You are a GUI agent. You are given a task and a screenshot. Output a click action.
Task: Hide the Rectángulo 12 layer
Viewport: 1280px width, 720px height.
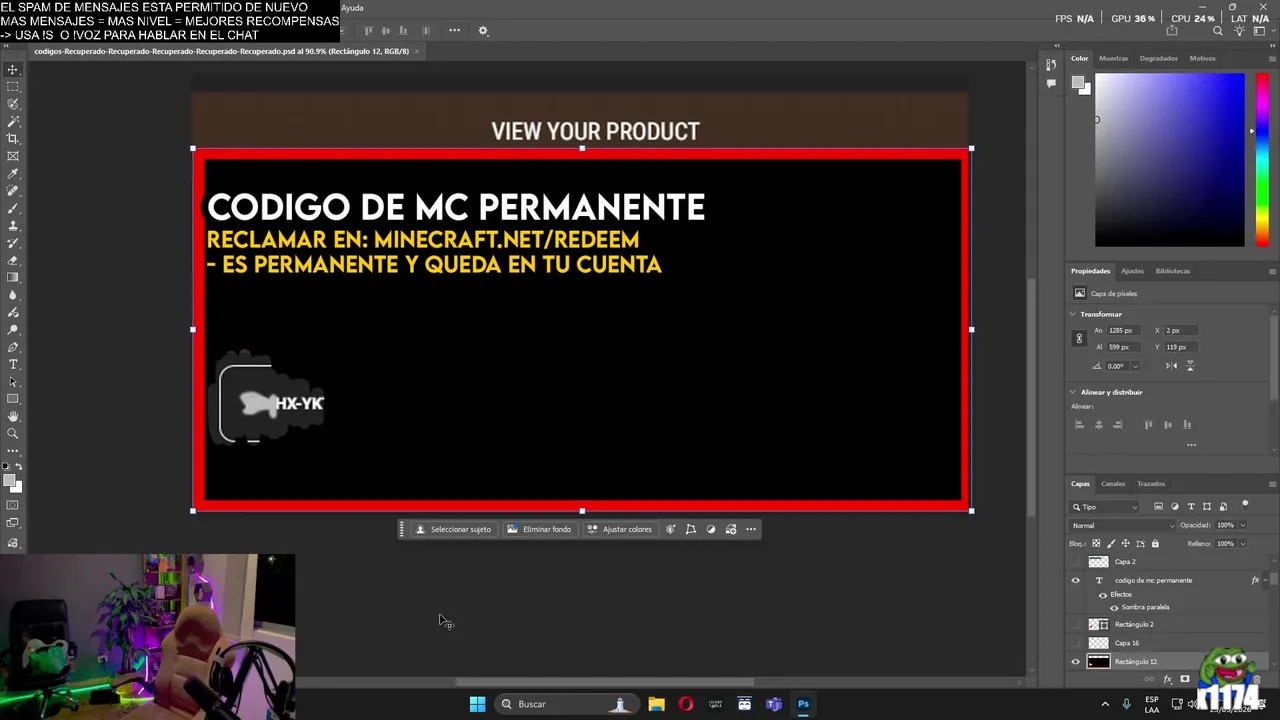(x=1076, y=661)
